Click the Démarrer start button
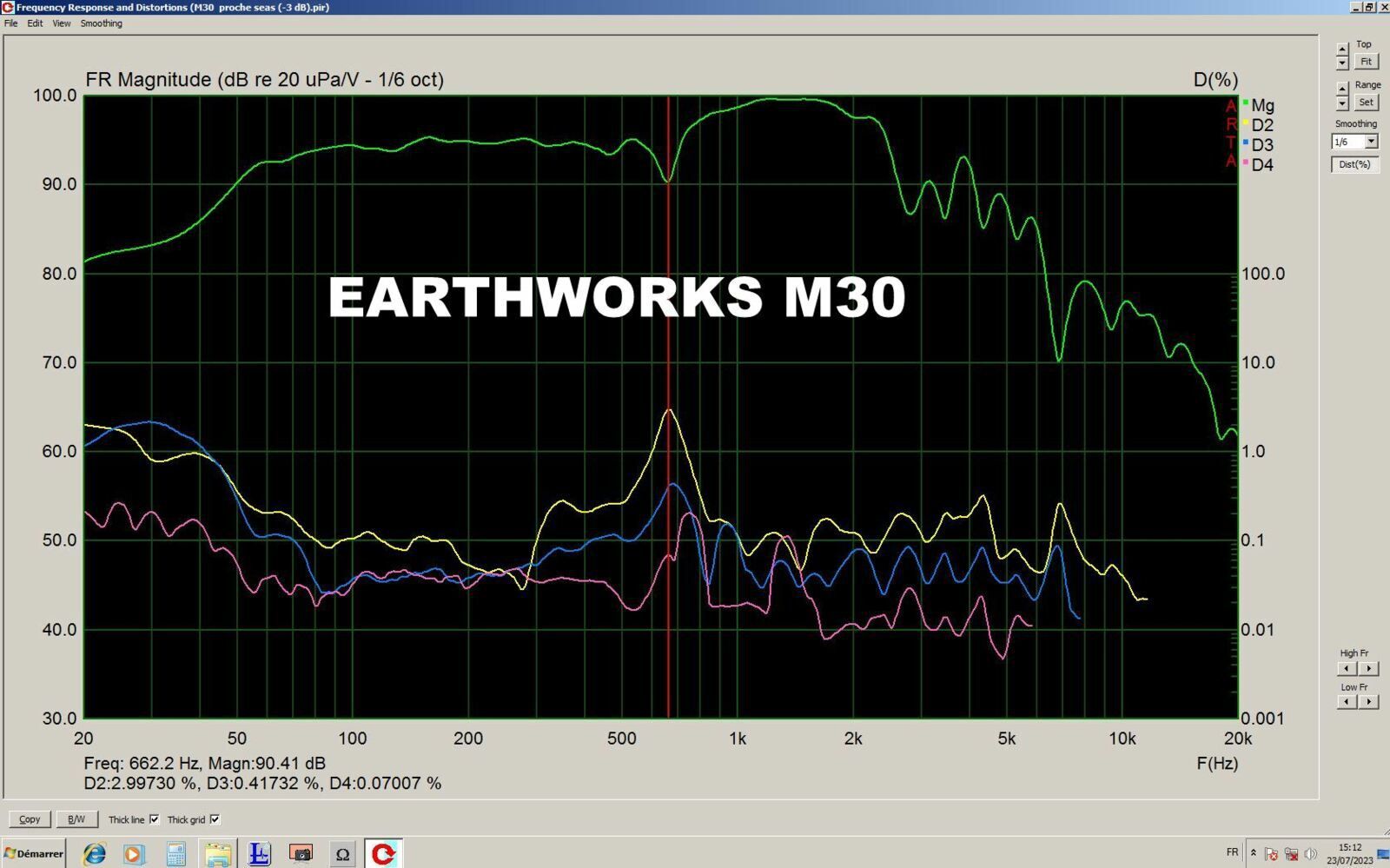 coord(34,853)
